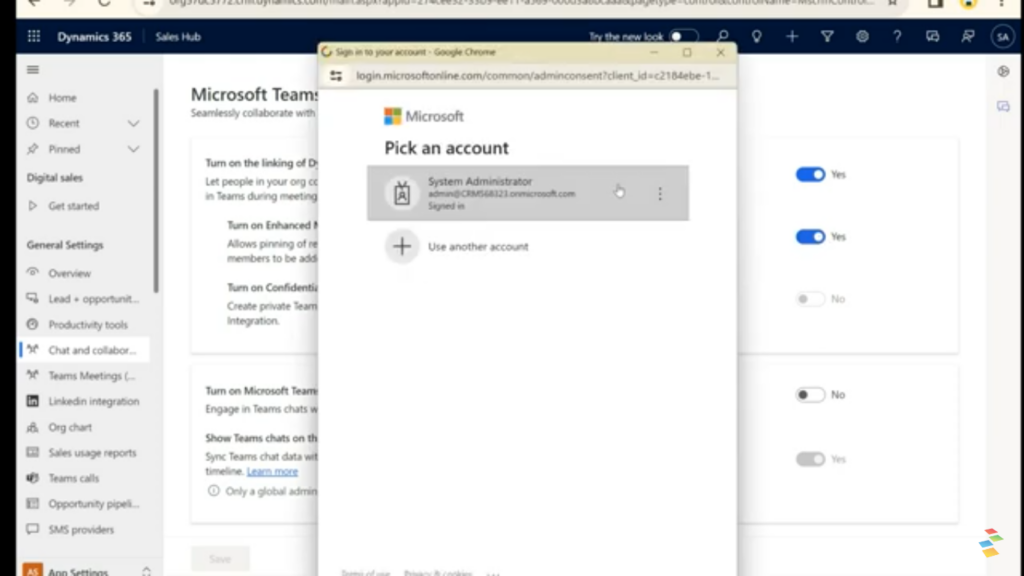Open the Dynamics 365 app launcher waffle
The height and width of the screenshot is (576, 1024).
(x=33, y=36)
